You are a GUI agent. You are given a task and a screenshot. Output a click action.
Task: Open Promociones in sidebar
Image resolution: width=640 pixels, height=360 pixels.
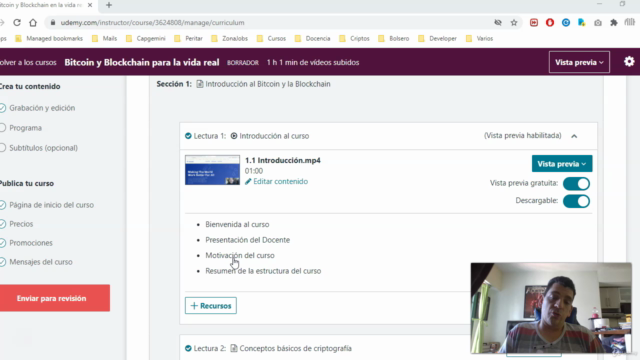click(31, 243)
